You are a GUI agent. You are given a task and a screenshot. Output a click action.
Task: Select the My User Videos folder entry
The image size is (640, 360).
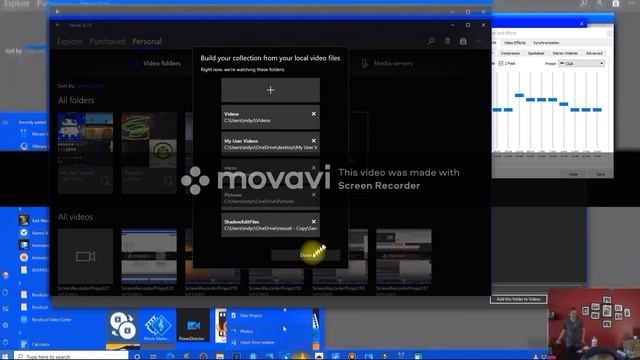click(270, 144)
